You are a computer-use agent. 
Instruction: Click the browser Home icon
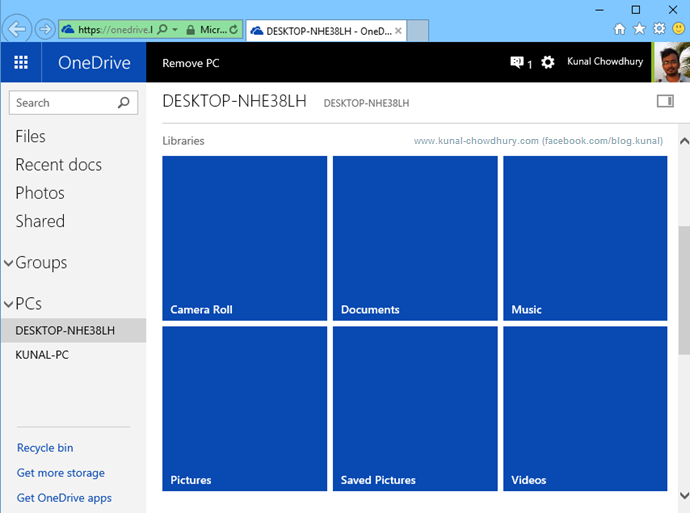click(620, 29)
